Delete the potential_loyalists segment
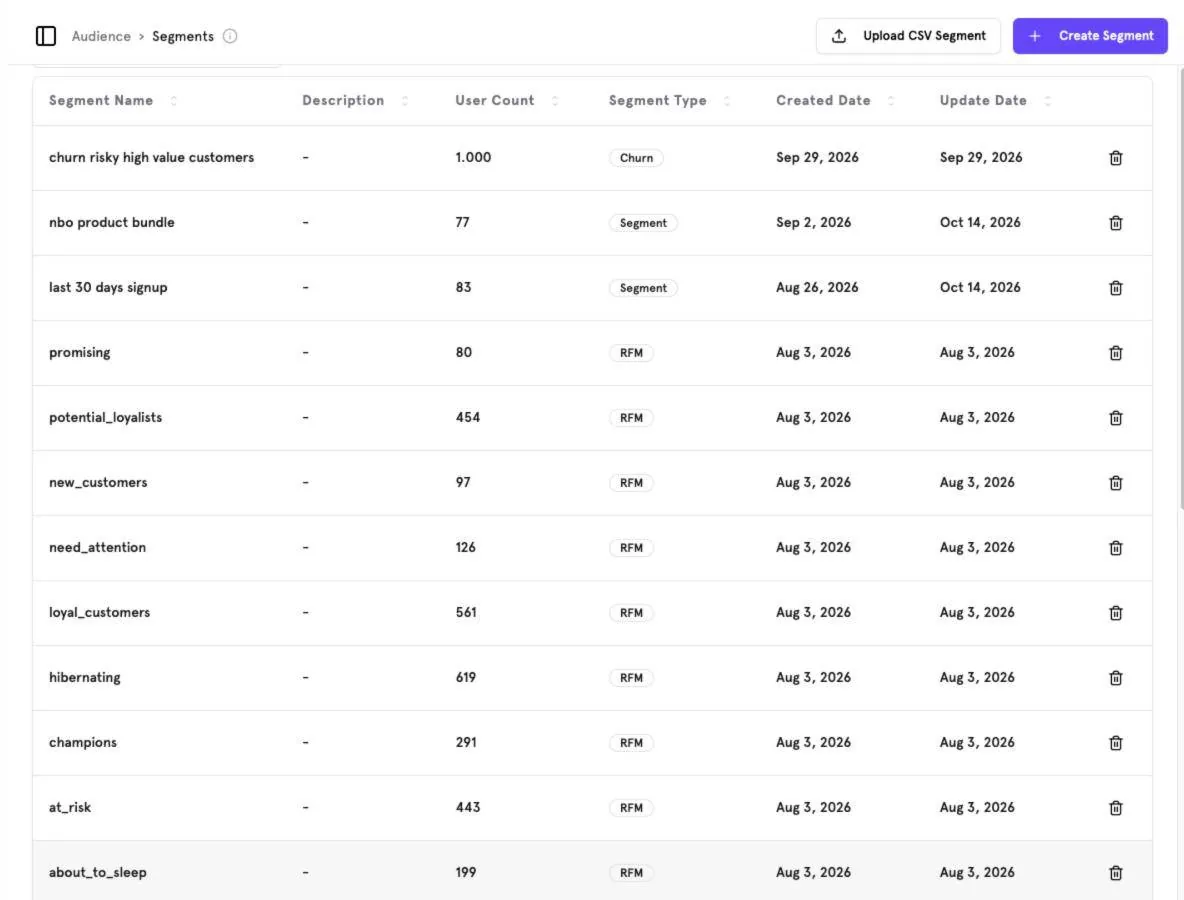 (1115, 418)
